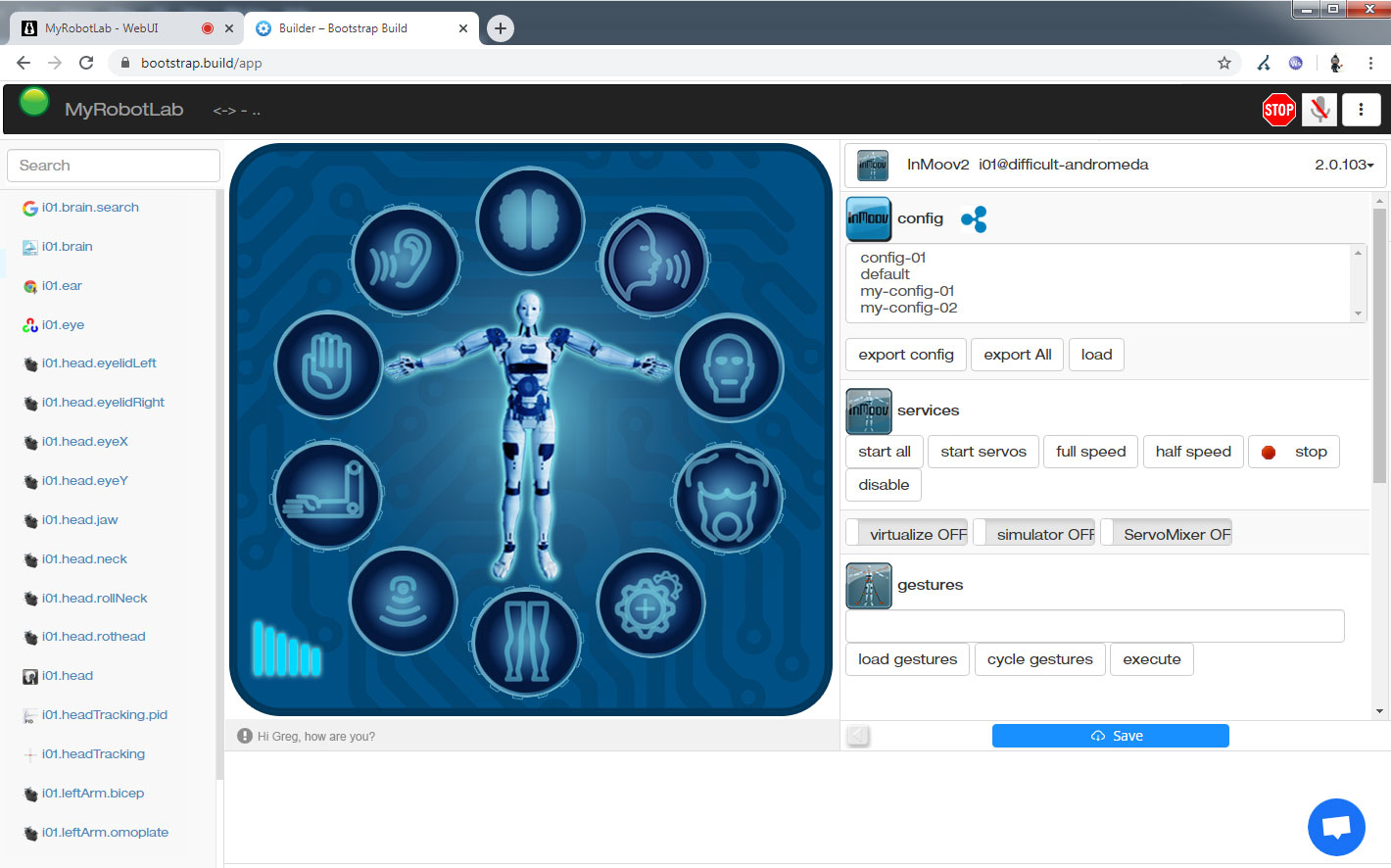This screenshot has width=1391, height=868.
Task: Click cycle gestures button
Action: pos(1040,659)
